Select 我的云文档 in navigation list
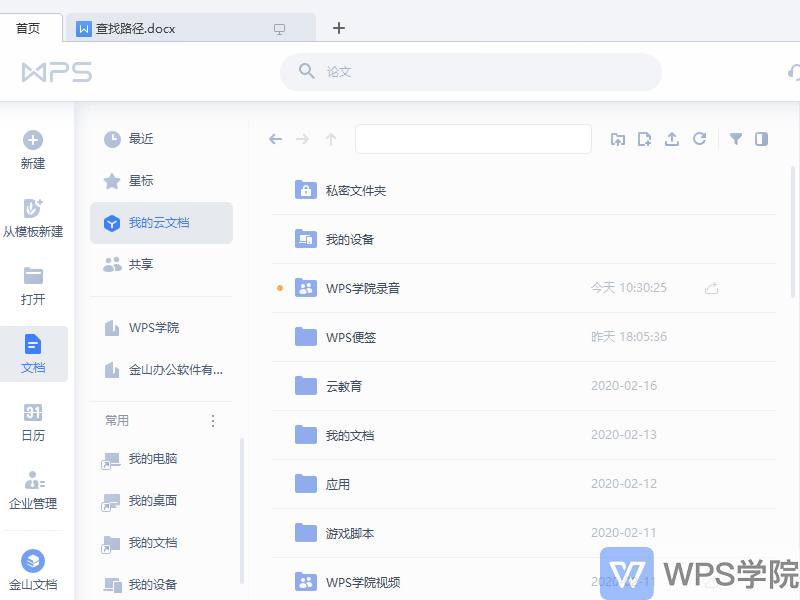The width and height of the screenshot is (800, 600). [161, 223]
